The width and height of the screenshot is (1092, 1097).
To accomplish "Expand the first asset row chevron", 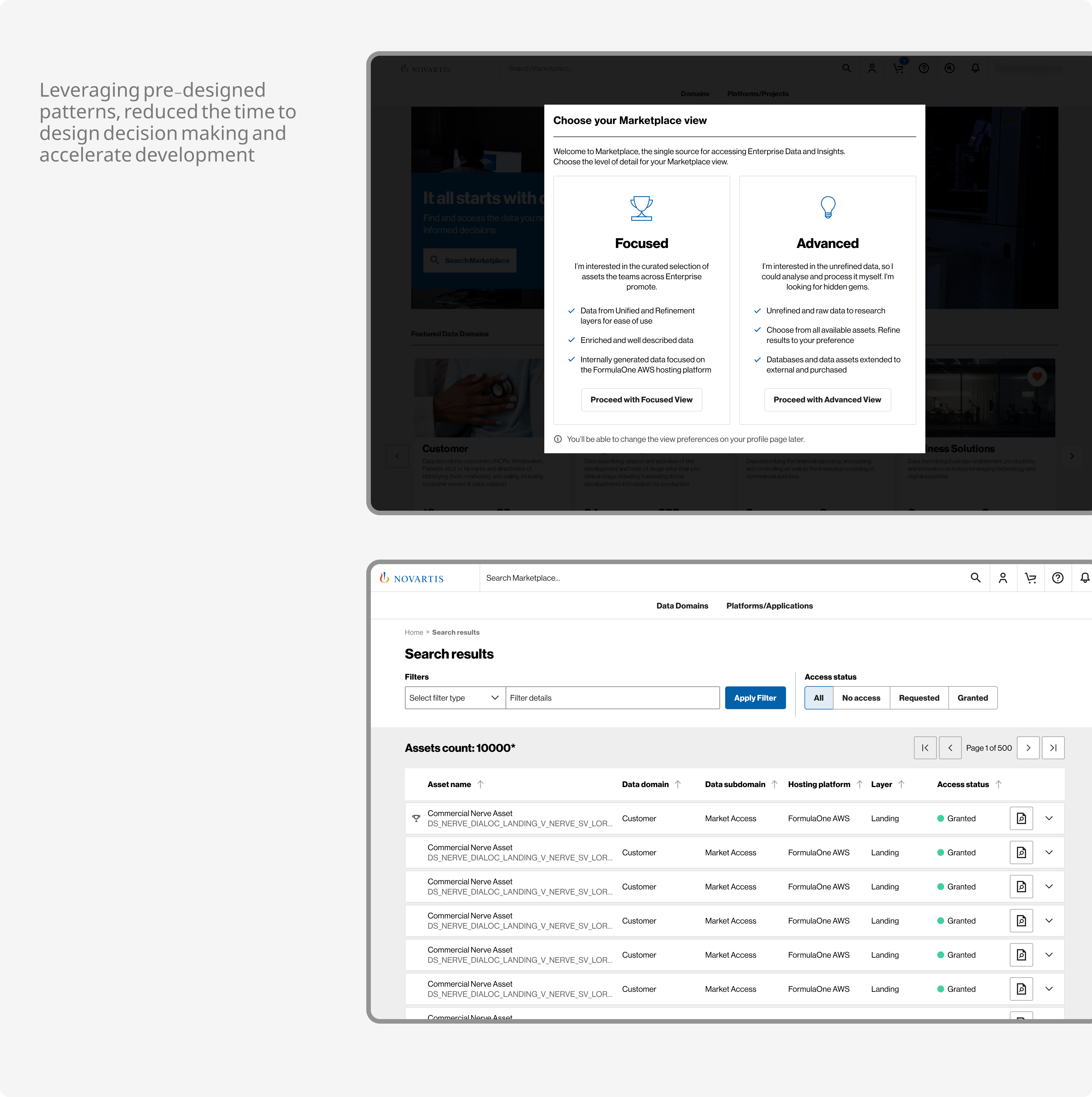I will (1049, 818).
